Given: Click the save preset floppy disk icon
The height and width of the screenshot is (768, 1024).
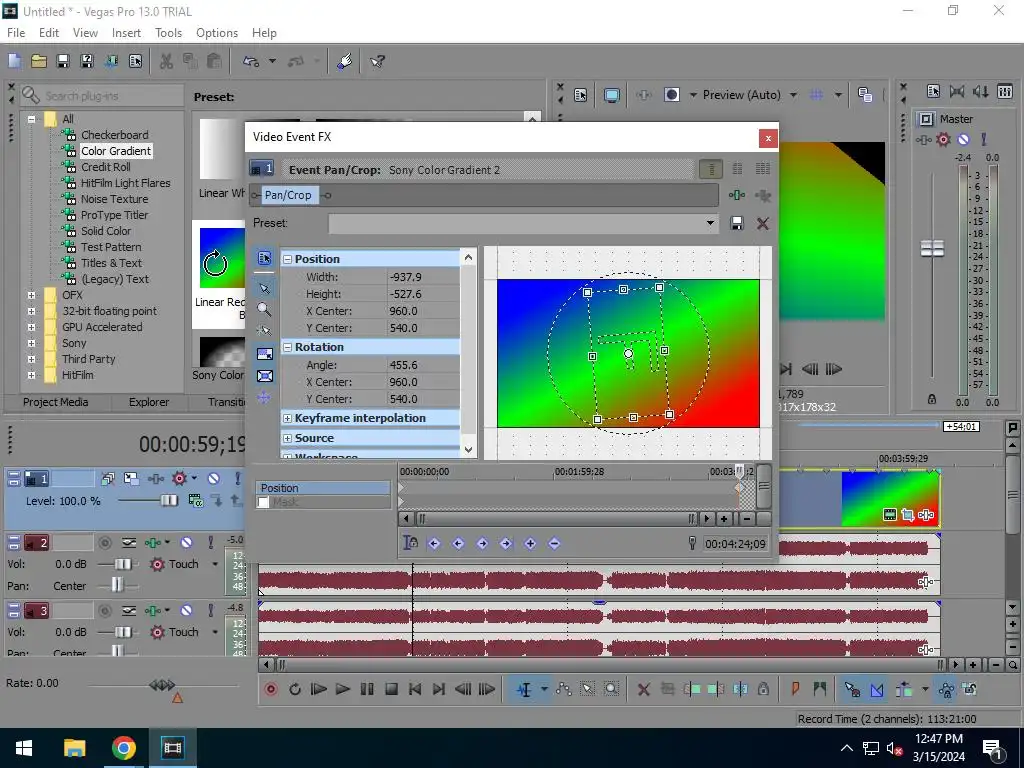Looking at the screenshot, I should click(737, 224).
